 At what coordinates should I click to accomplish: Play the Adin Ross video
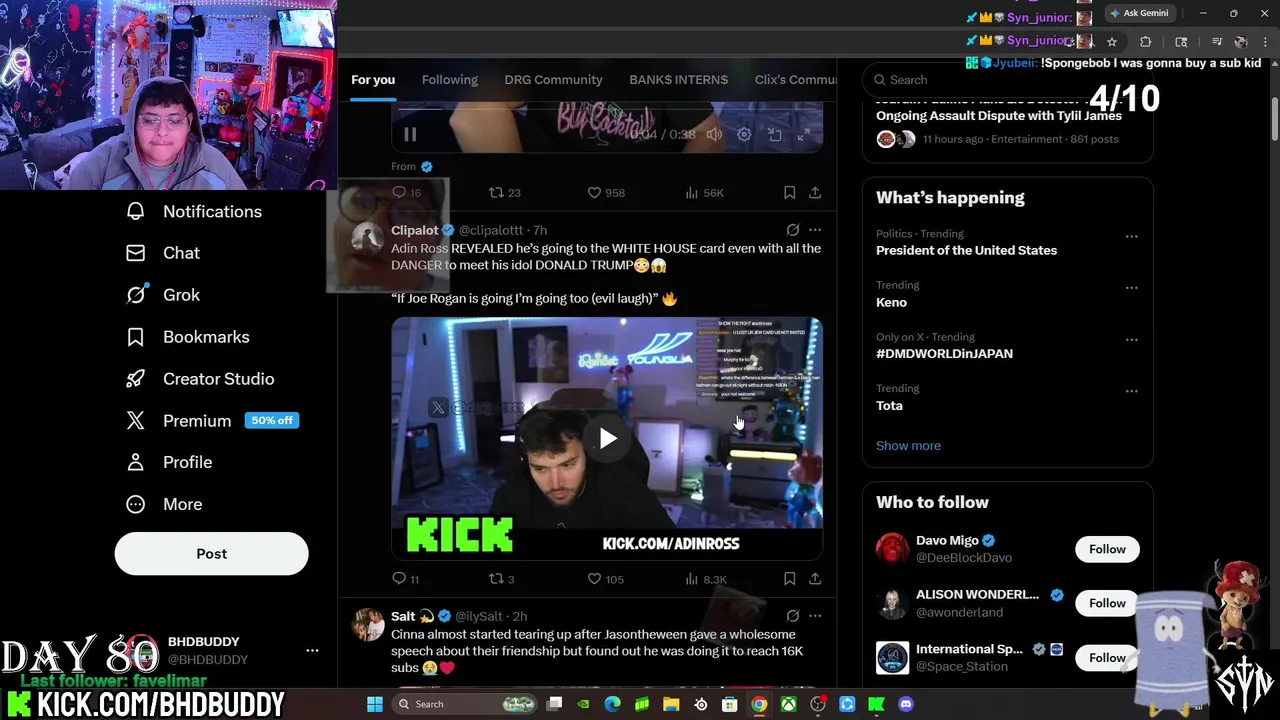(607, 438)
